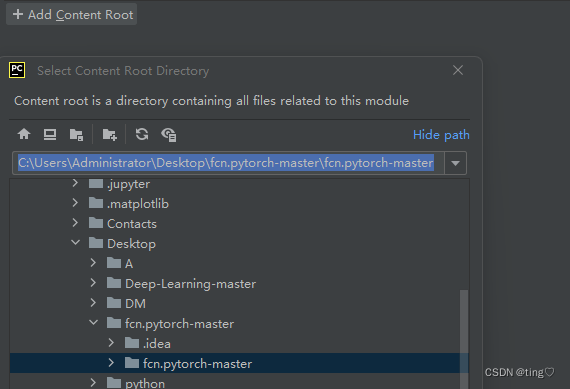Select the outer fcn.pytorch-master folder row

point(239,323)
